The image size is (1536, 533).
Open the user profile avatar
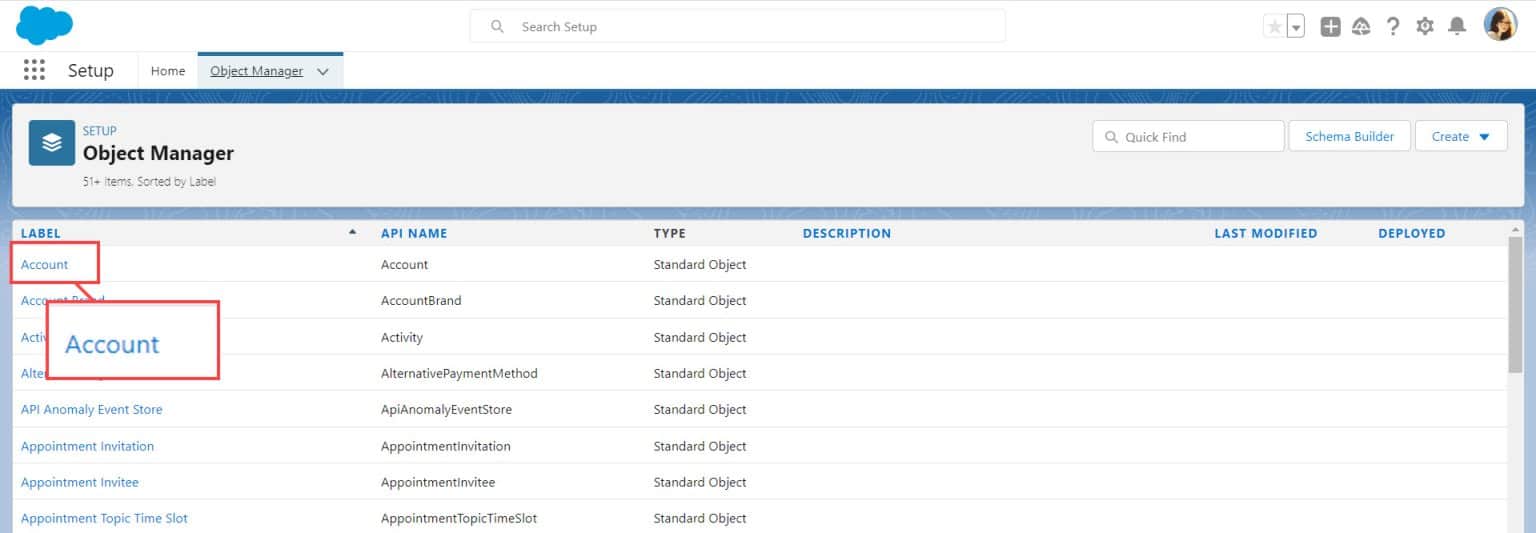(x=1500, y=25)
